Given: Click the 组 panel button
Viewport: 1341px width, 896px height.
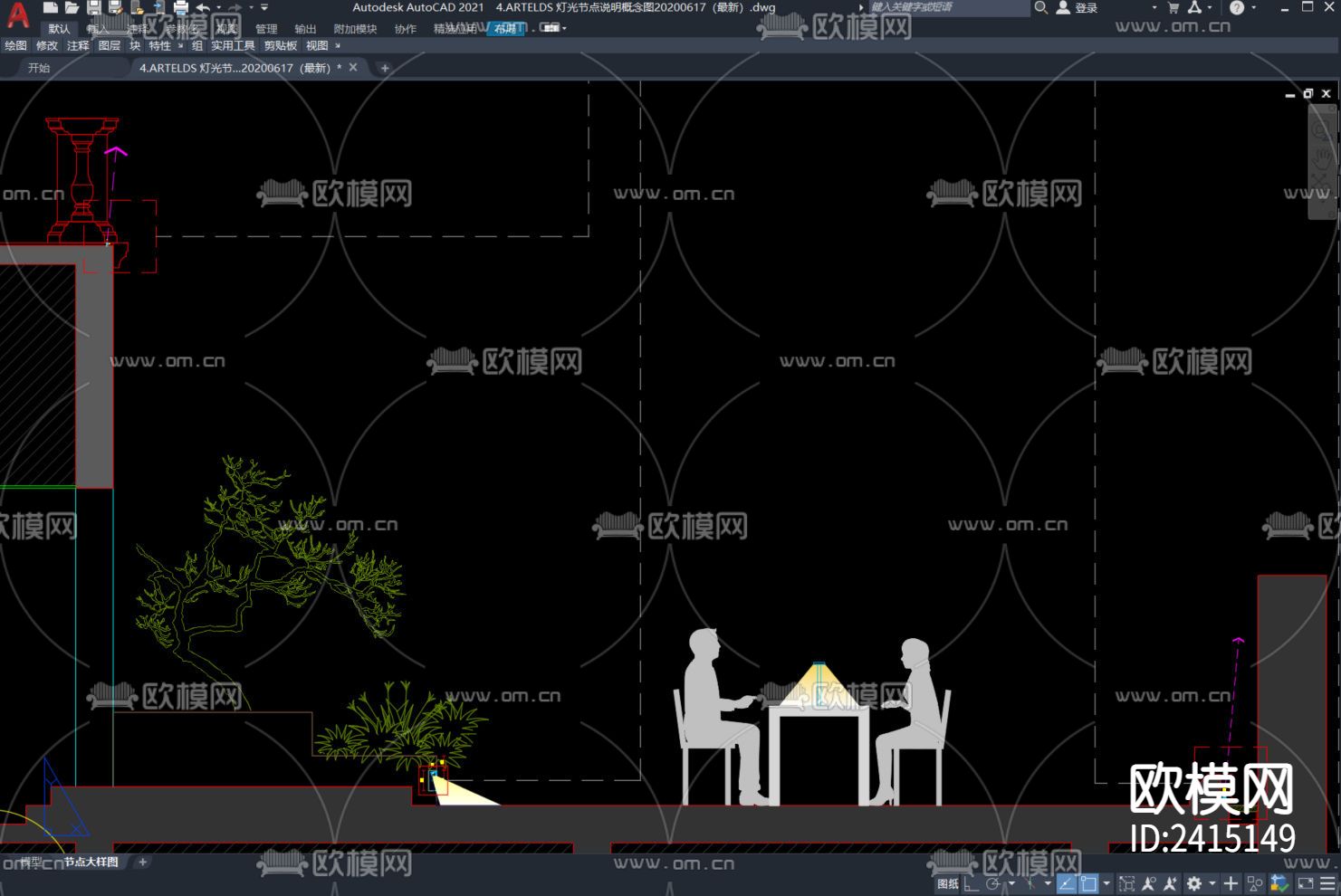Looking at the screenshot, I should tap(197, 45).
